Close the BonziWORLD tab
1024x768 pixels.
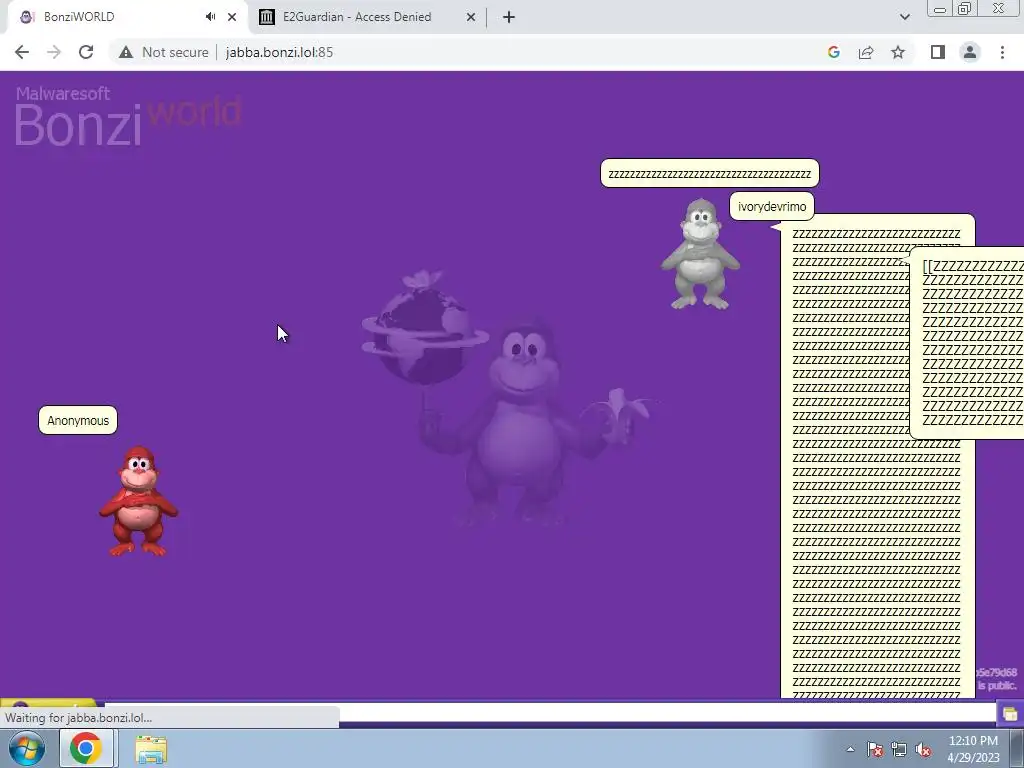[x=232, y=17]
